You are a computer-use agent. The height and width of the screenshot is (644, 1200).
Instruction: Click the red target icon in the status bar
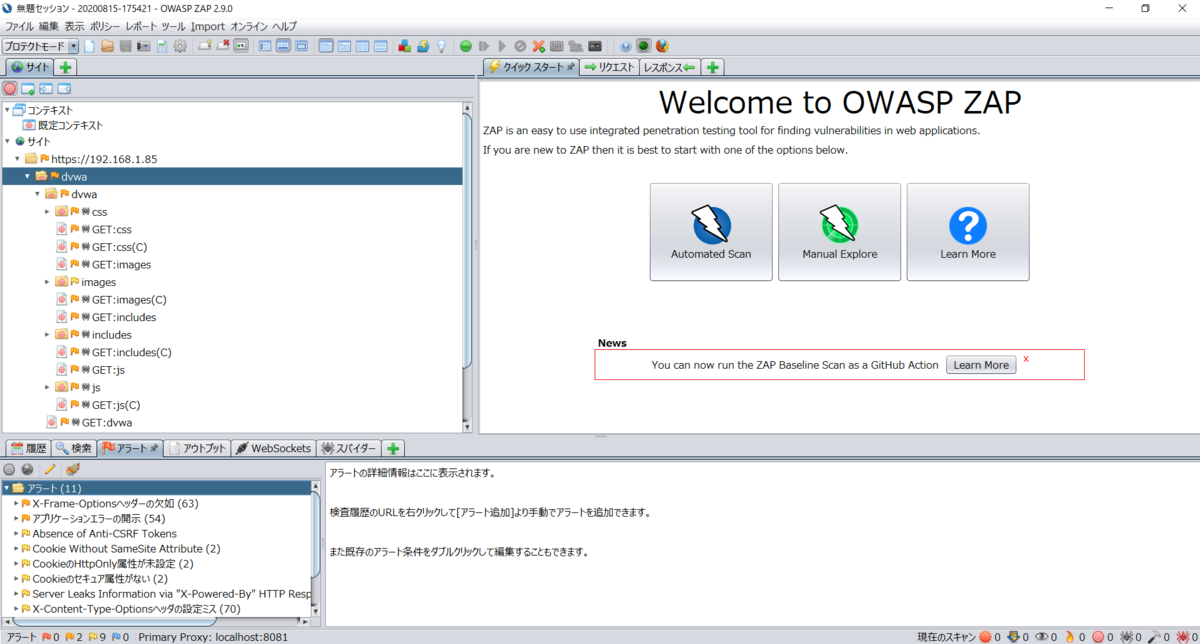1097,636
